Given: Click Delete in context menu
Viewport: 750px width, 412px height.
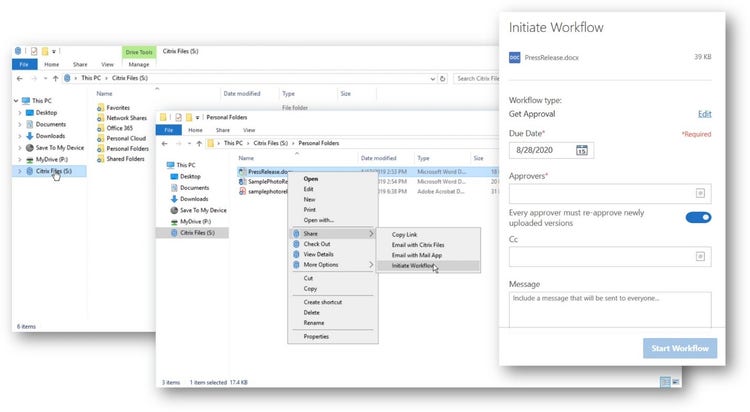Looking at the screenshot, I should [x=311, y=312].
